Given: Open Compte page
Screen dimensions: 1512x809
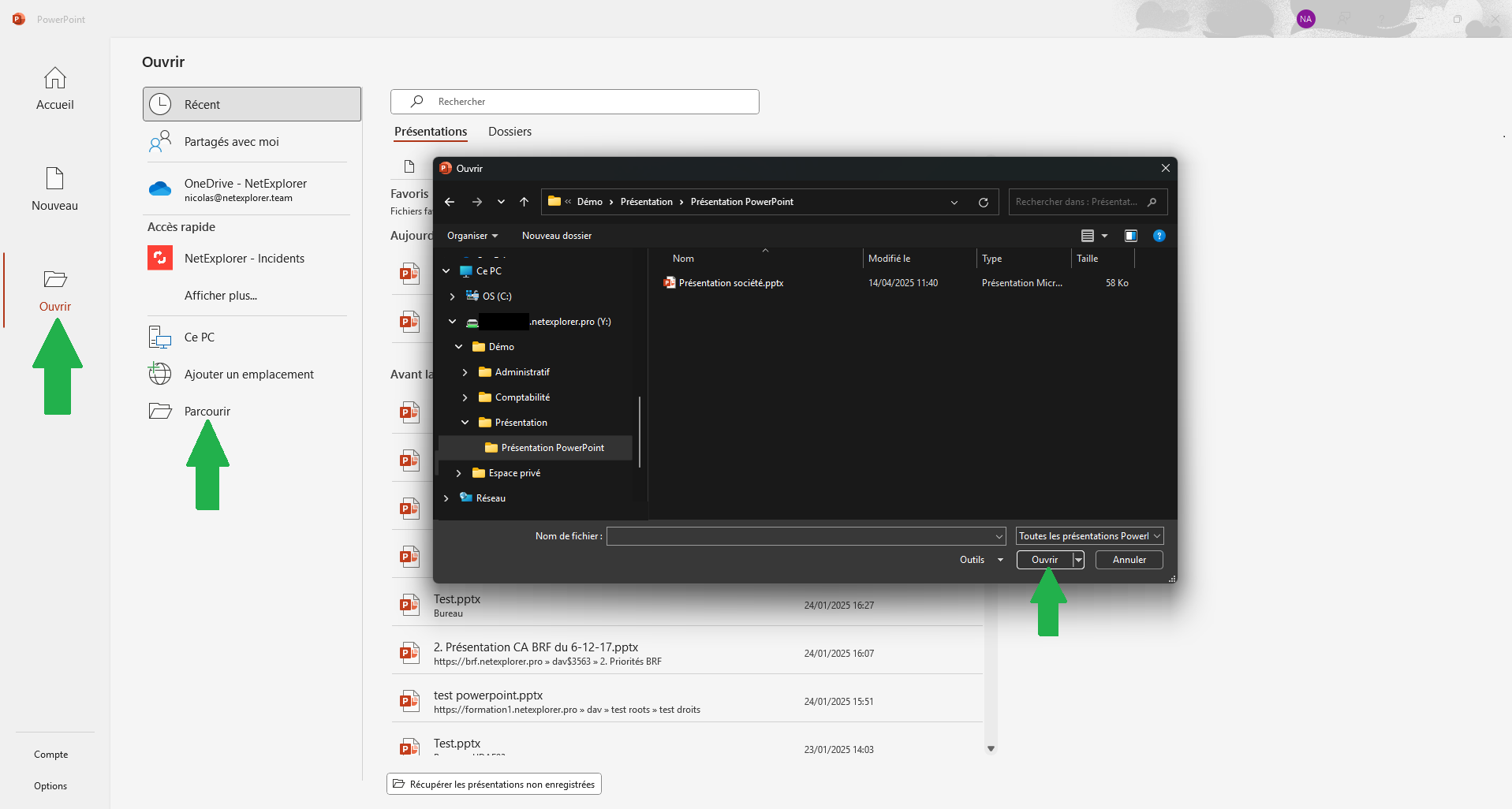Looking at the screenshot, I should click(x=51, y=755).
